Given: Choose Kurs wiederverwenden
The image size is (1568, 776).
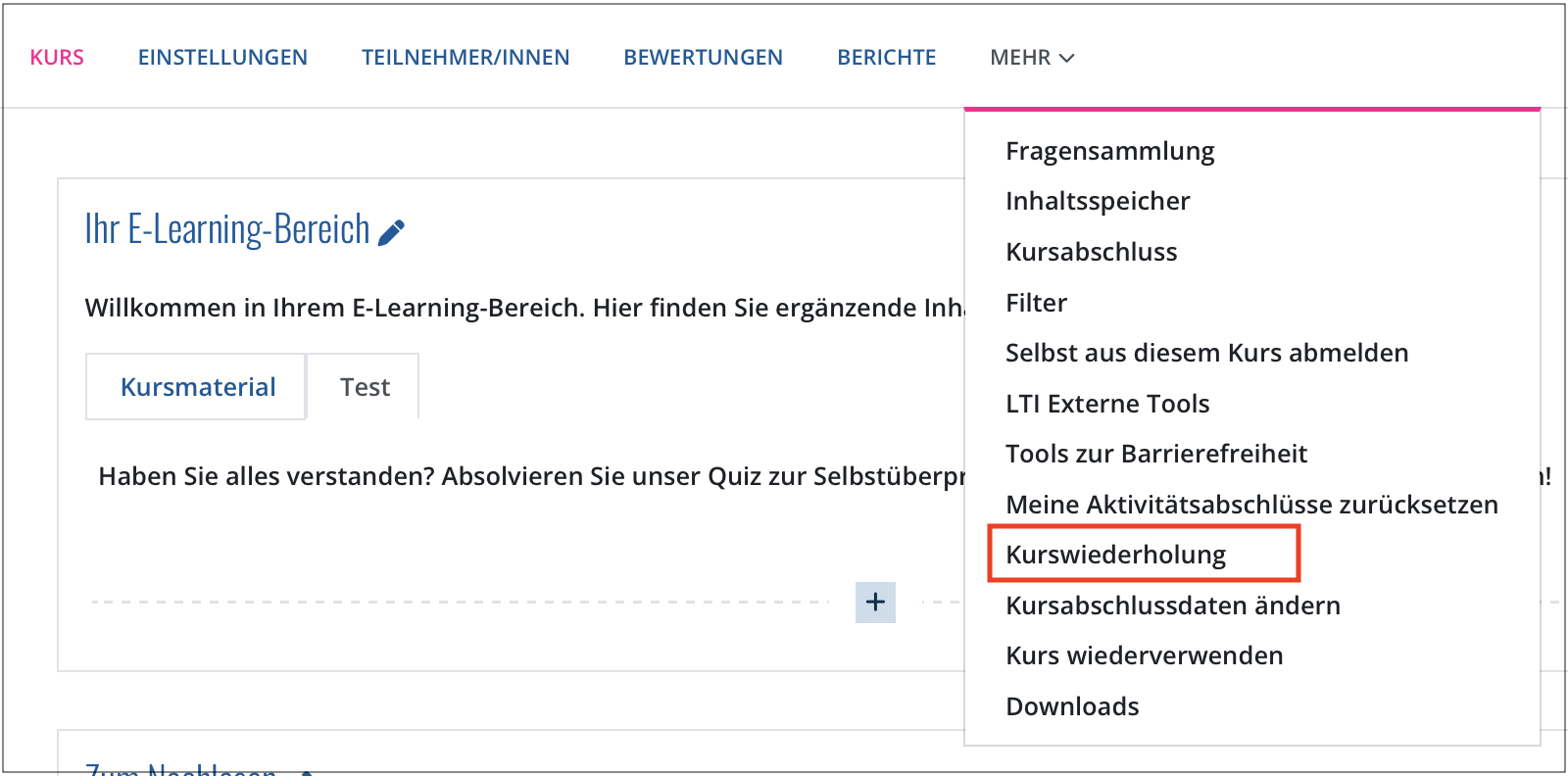Looking at the screenshot, I should point(1144,655).
